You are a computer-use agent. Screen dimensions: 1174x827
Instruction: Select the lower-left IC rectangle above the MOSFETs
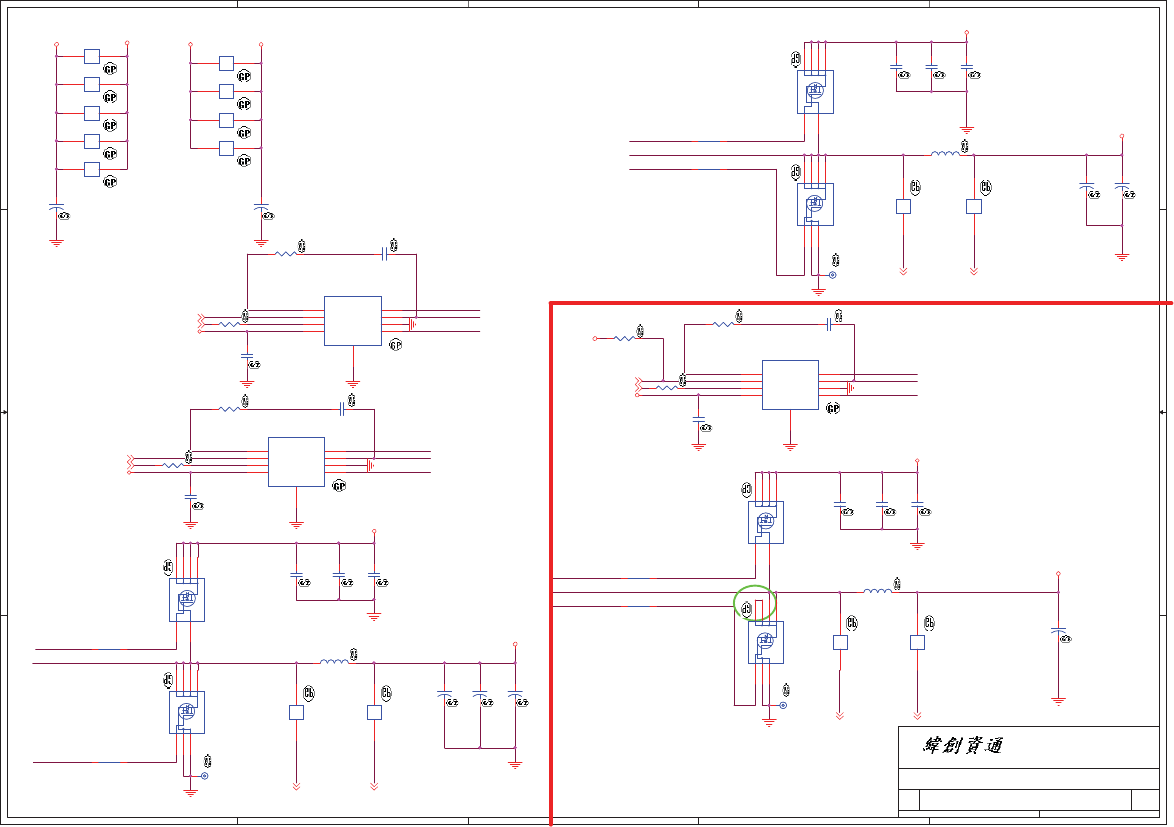(296, 462)
